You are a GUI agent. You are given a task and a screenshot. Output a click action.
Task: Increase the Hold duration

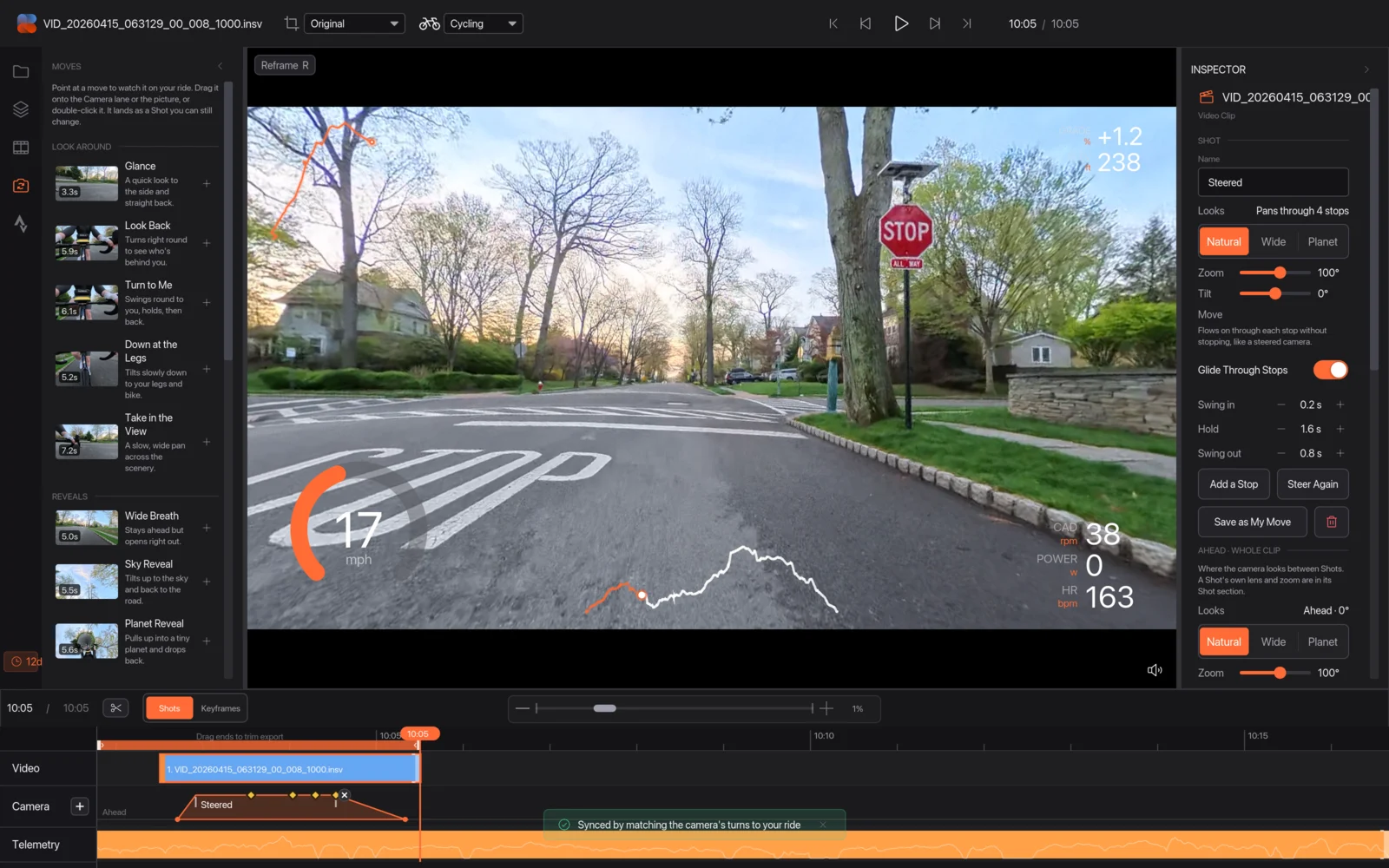tap(1340, 429)
